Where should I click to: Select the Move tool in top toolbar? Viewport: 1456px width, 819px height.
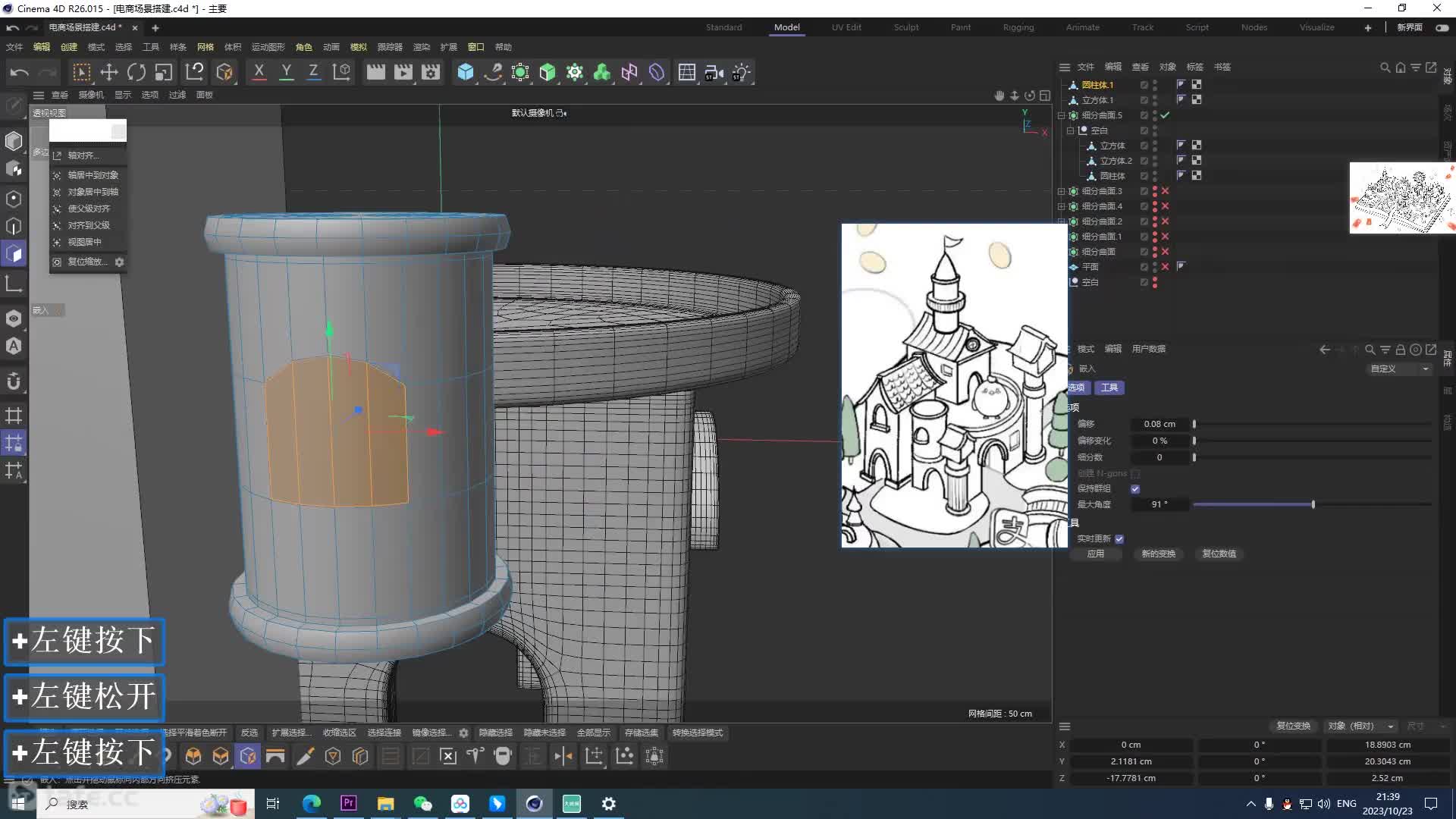[109, 73]
